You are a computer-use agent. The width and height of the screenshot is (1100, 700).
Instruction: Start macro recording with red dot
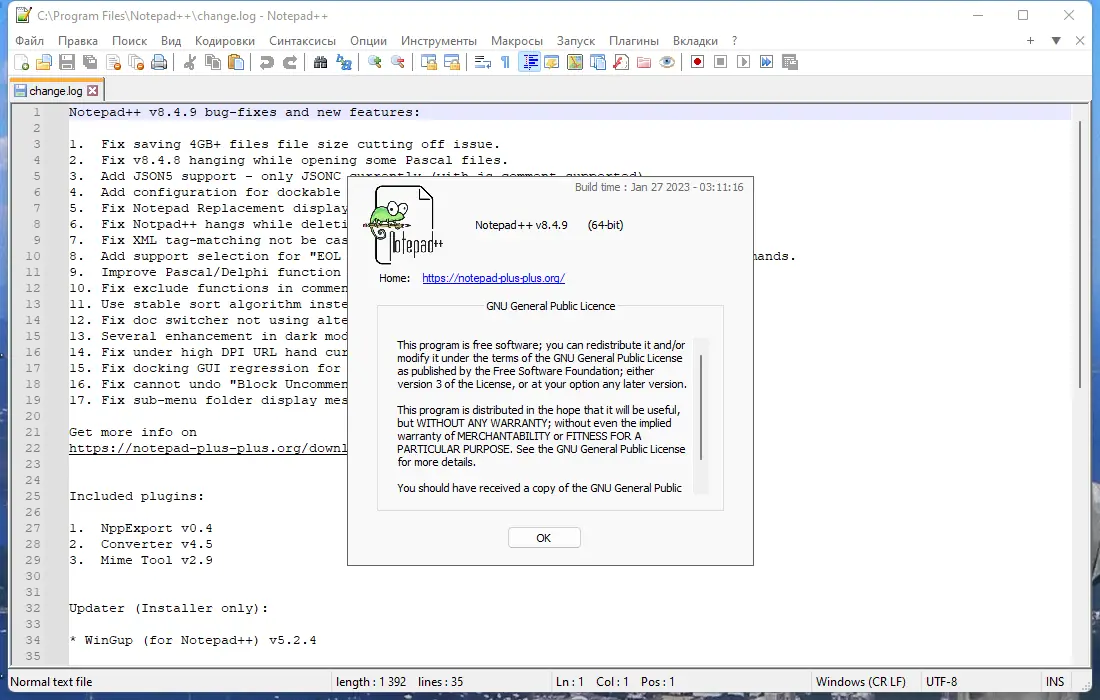[697, 62]
